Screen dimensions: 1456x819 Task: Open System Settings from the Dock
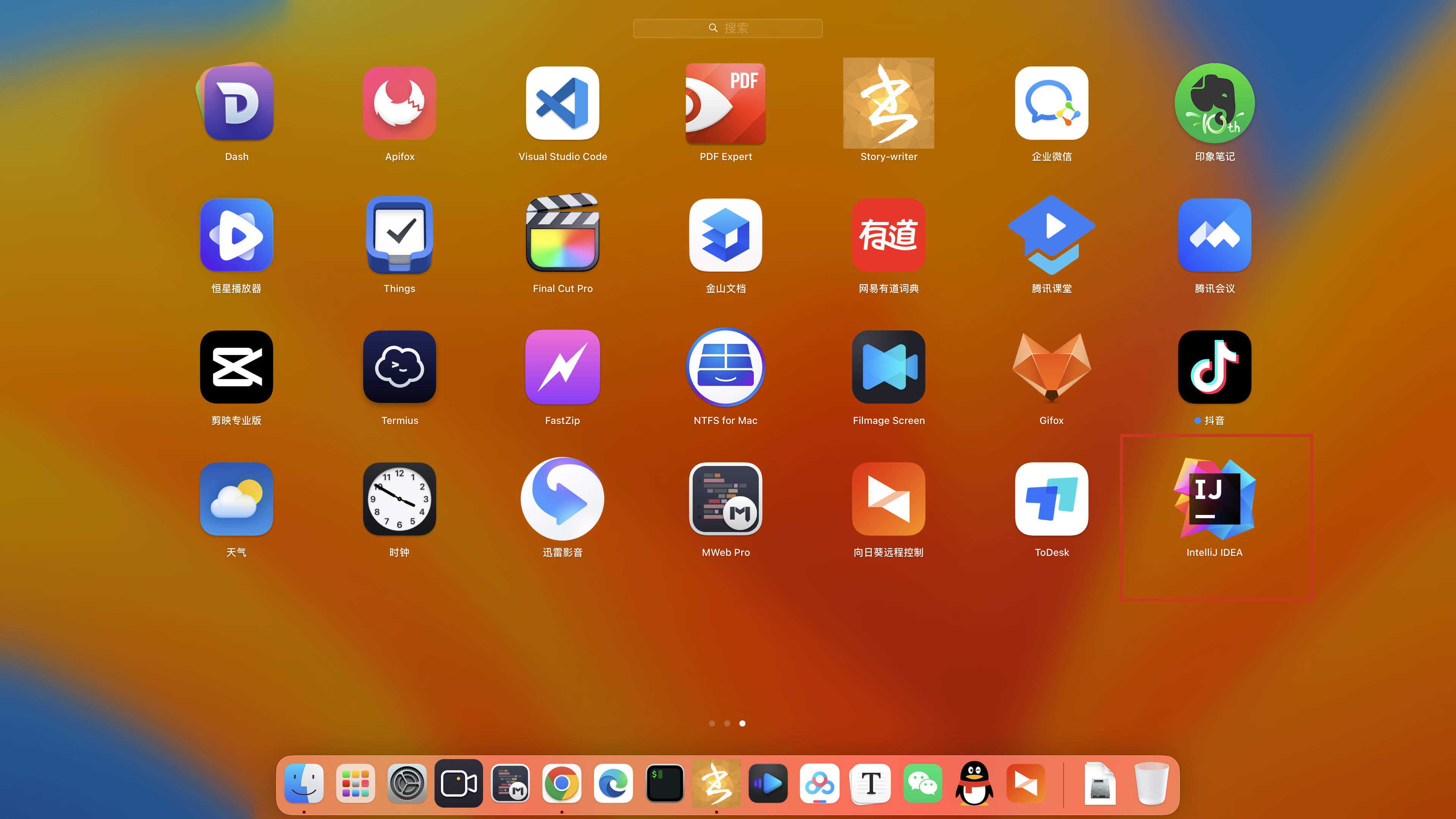click(x=407, y=783)
